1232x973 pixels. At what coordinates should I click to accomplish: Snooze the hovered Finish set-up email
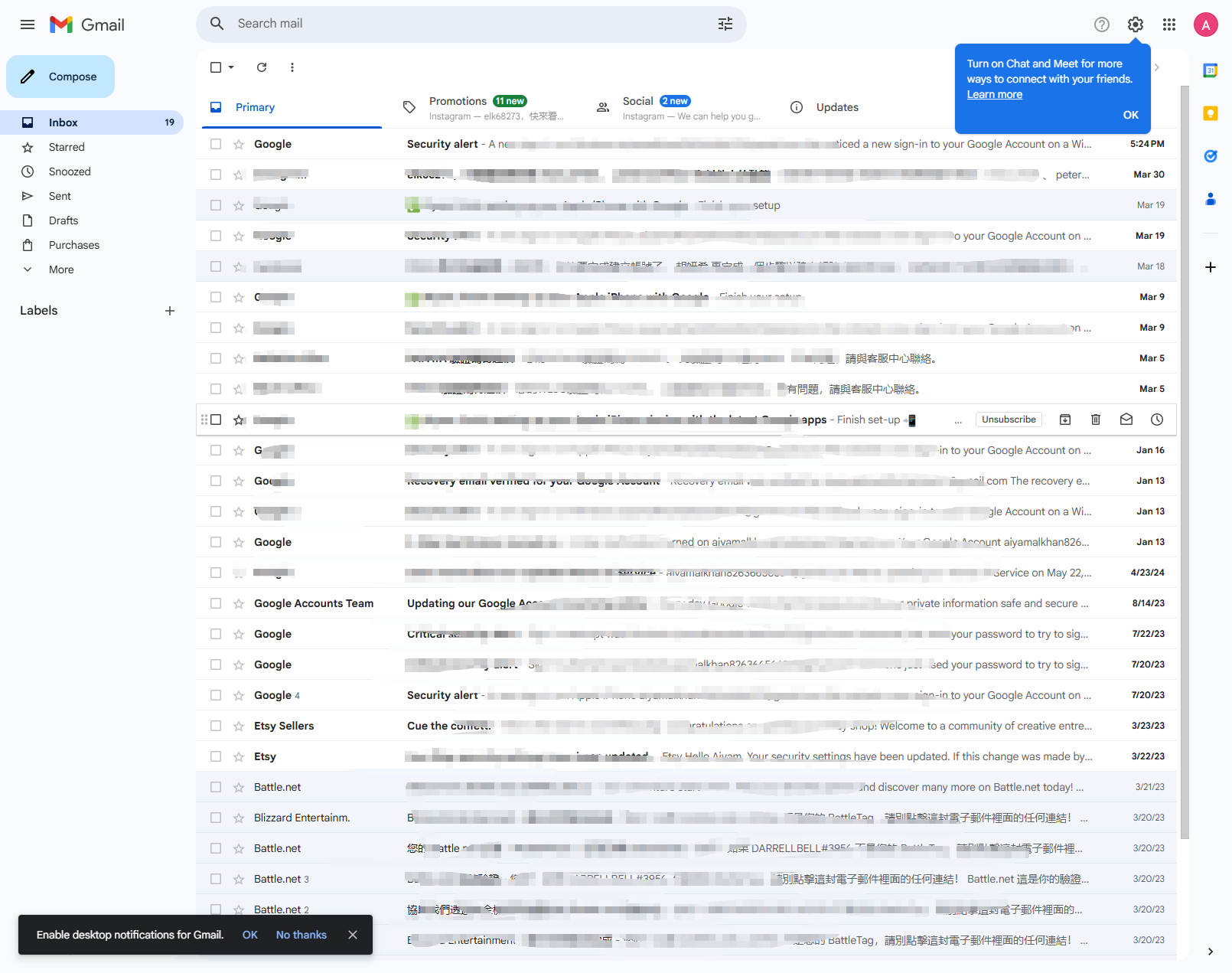point(1157,420)
